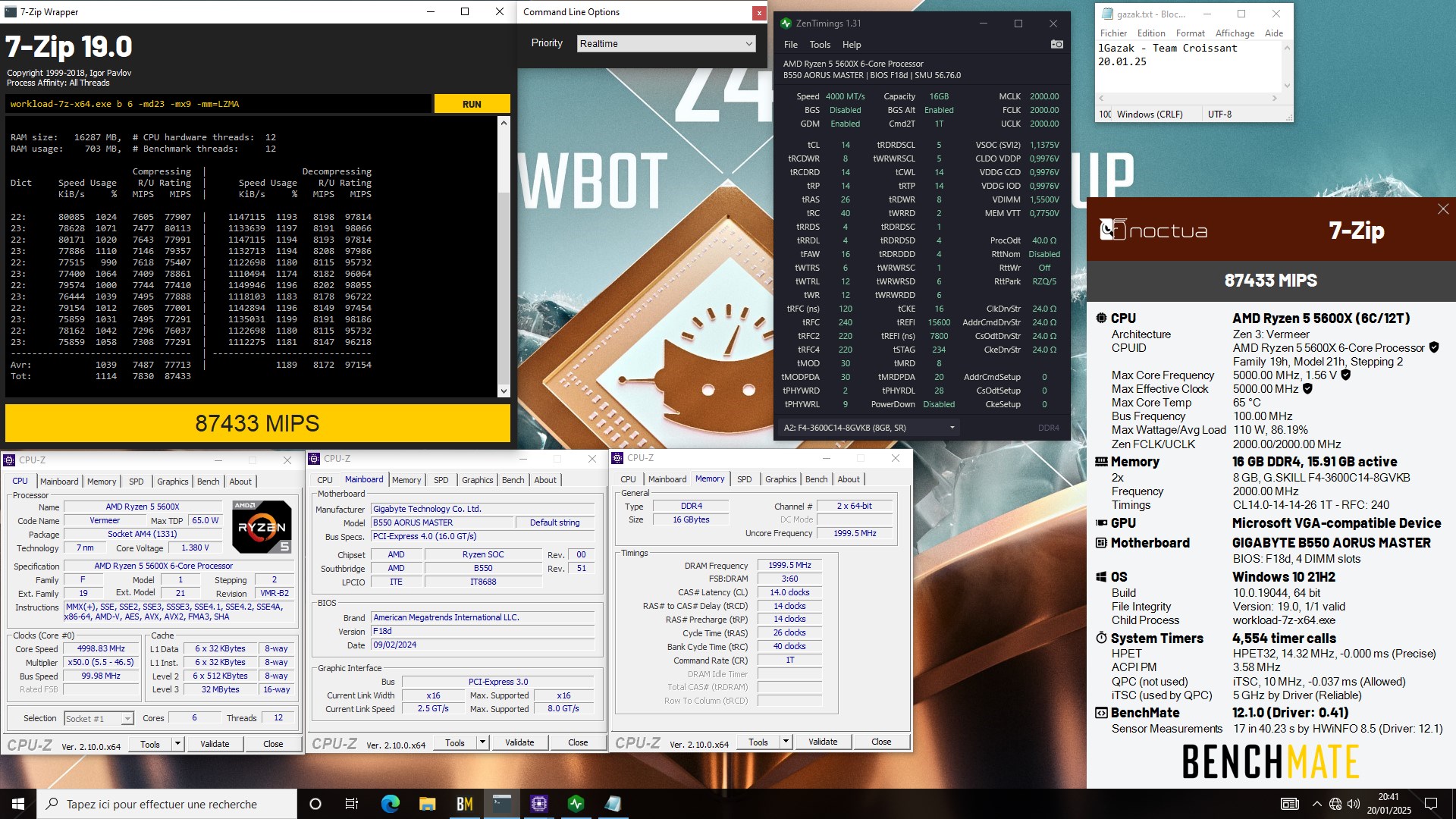Click the 7-Zip output scrollbar up arrow

[504, 122]
